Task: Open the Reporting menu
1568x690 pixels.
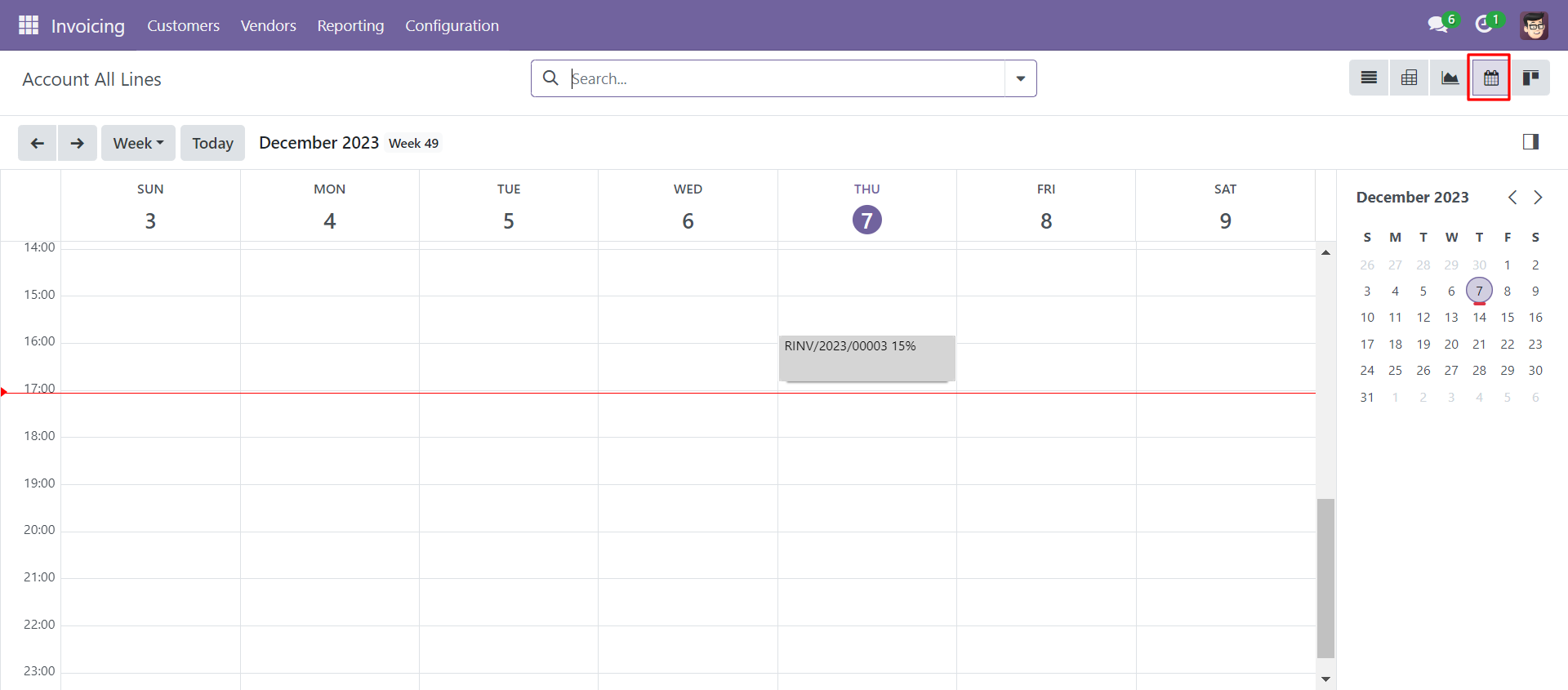Action: point(350,25)
